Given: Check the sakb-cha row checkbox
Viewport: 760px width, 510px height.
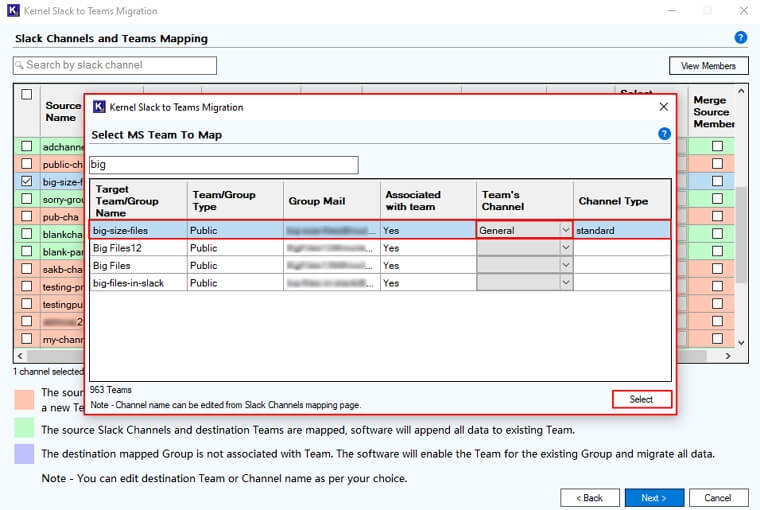Looking at the screenshot, I should point(27,269).
